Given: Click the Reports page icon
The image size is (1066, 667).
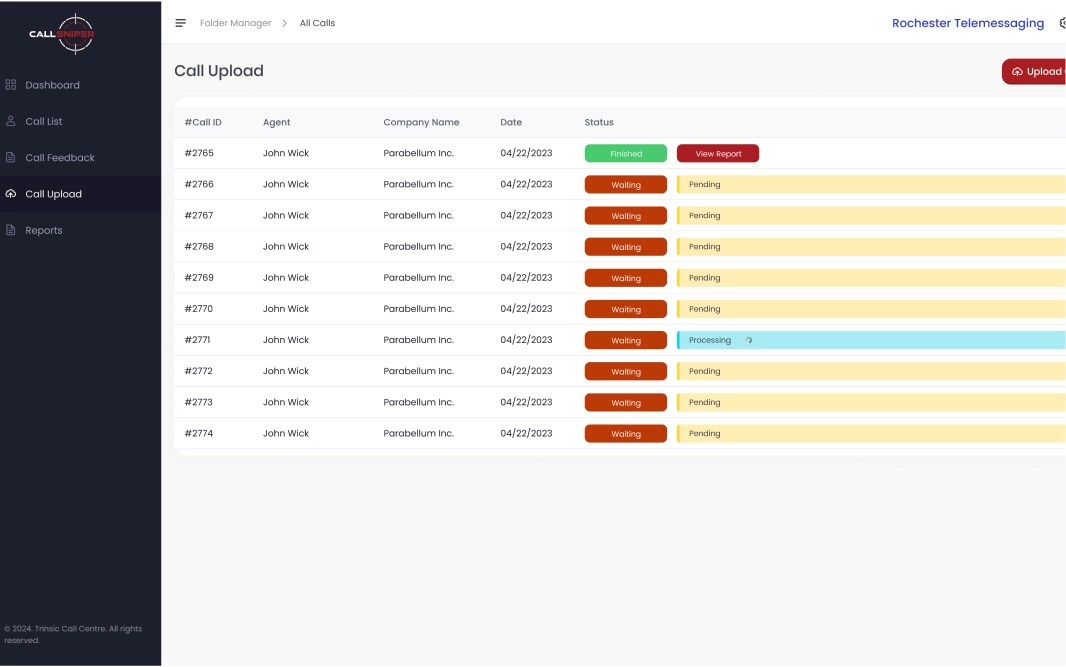Looking at the screenshot, I should coord(11,230).
